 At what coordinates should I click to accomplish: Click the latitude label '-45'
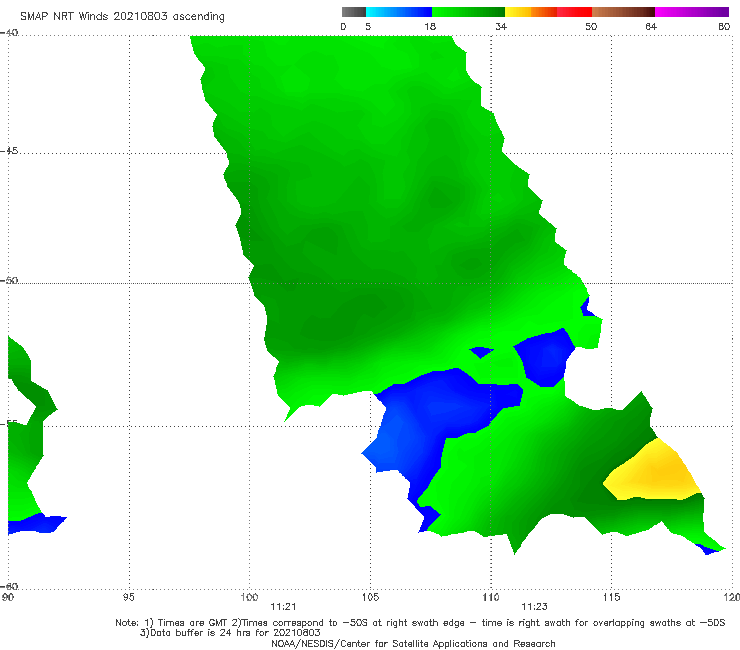coord(9,151)
